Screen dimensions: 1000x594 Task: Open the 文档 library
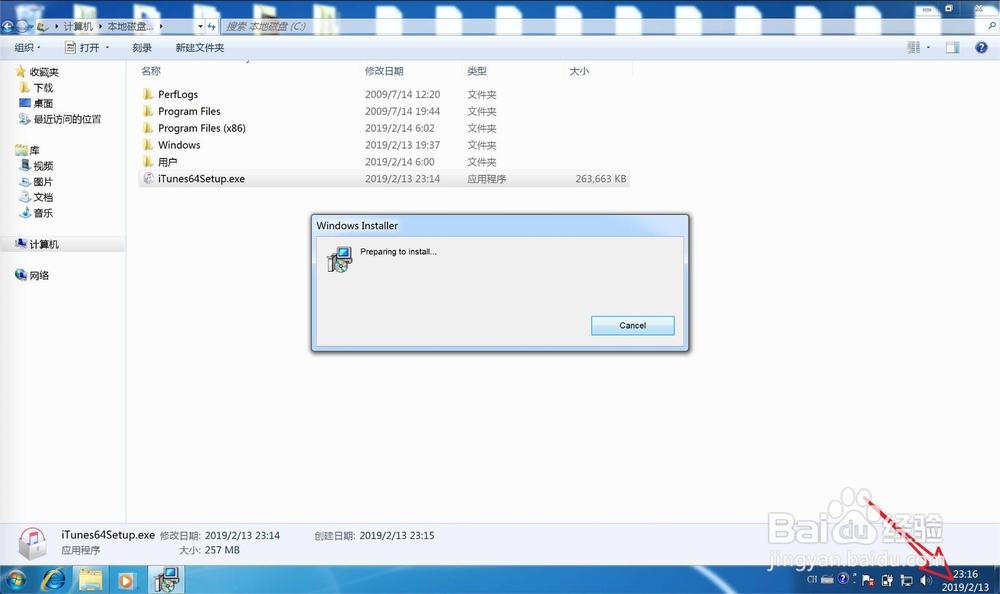tap(43, 197)
